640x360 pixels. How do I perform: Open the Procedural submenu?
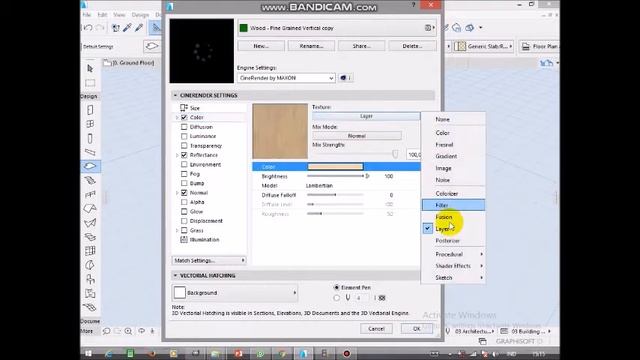[x=453, y=254]
